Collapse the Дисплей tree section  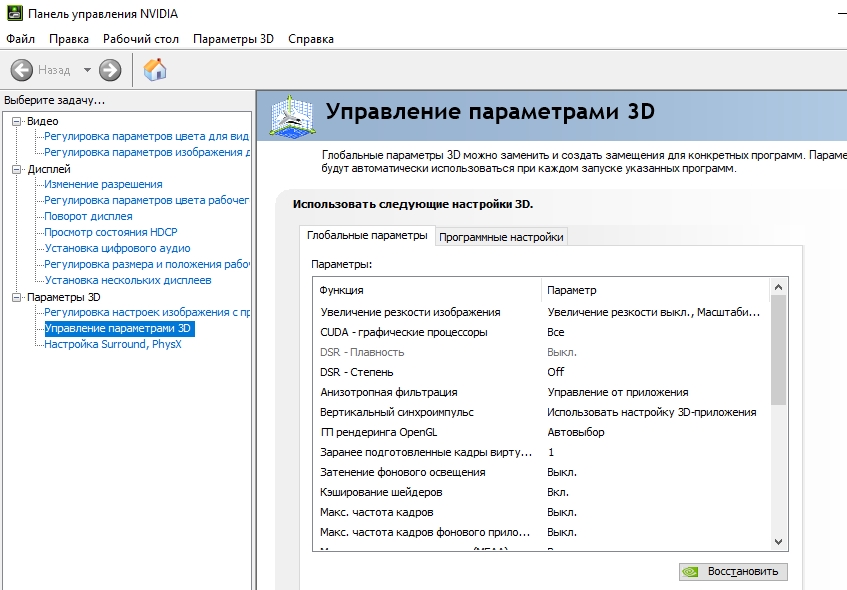(x=16, y=169)
